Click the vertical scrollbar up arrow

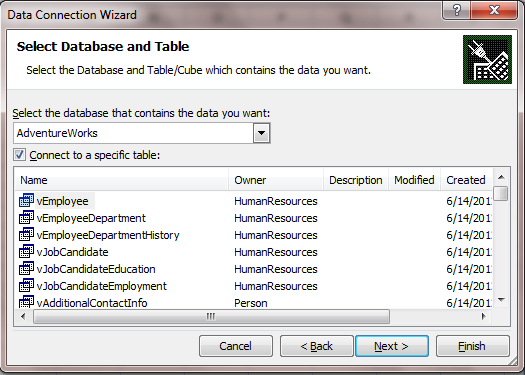click(501, 177)
